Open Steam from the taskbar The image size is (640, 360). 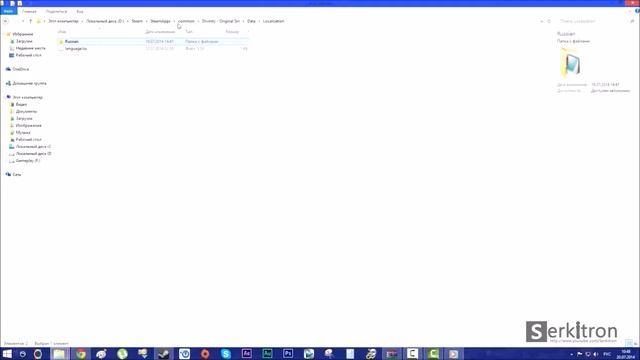[x=164, y=353]
